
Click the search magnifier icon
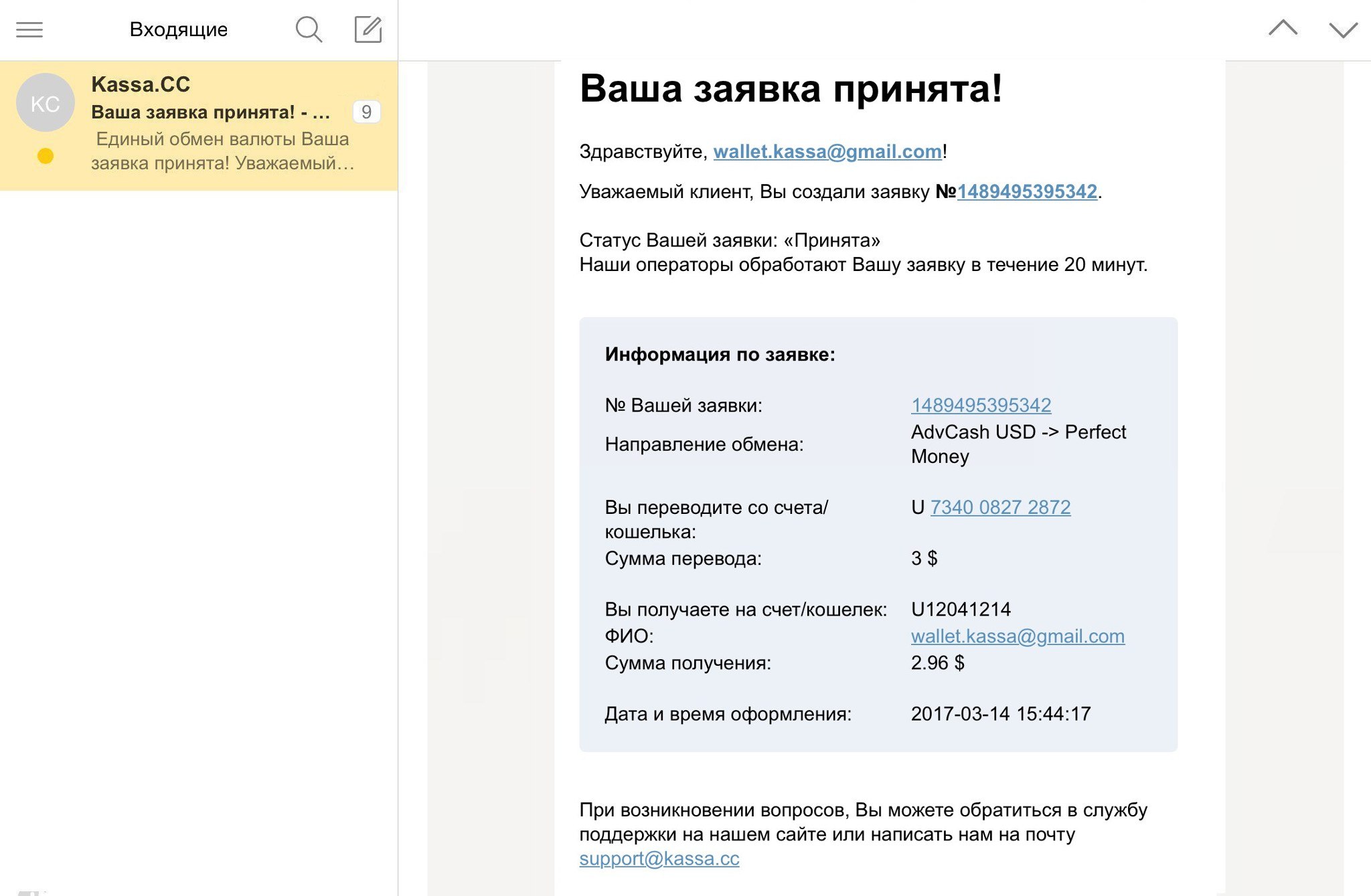click(309, 29)
